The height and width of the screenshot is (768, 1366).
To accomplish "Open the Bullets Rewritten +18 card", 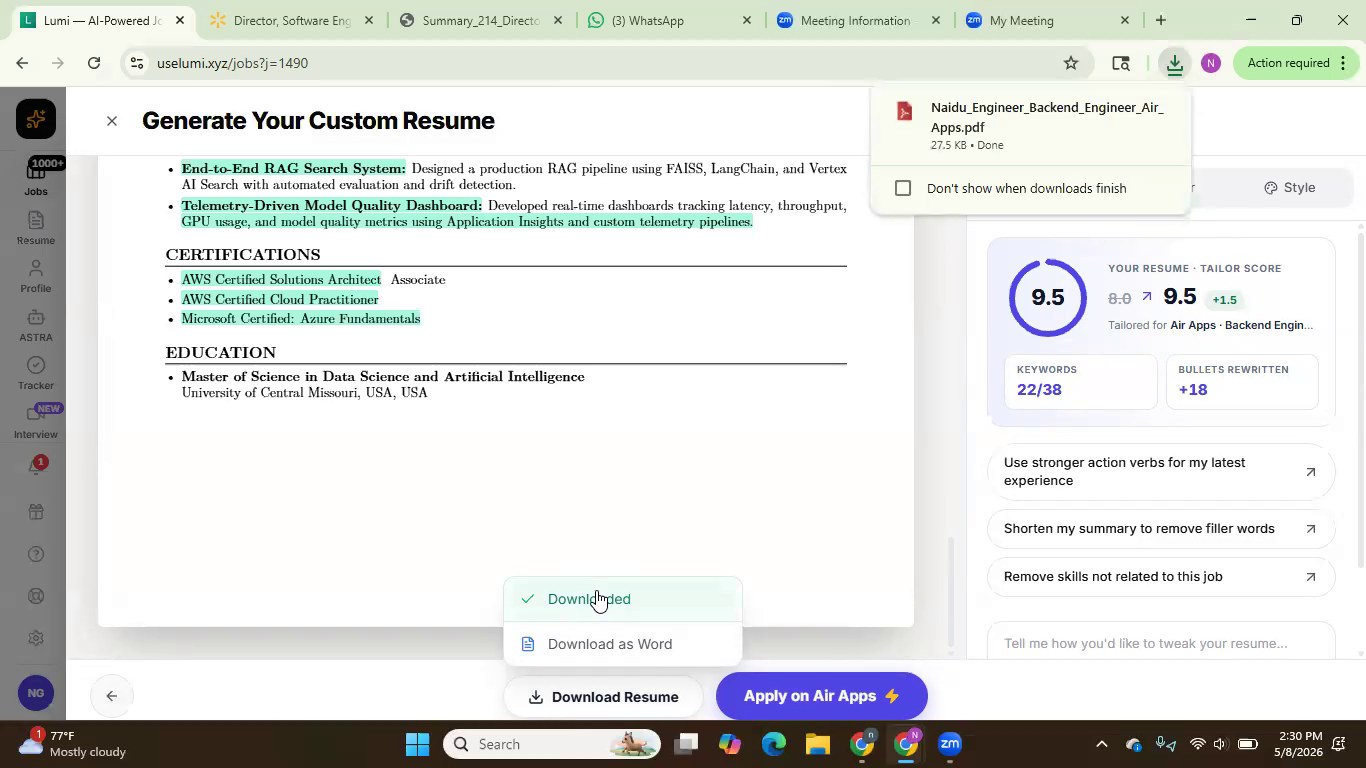I will pos(1242,380).
